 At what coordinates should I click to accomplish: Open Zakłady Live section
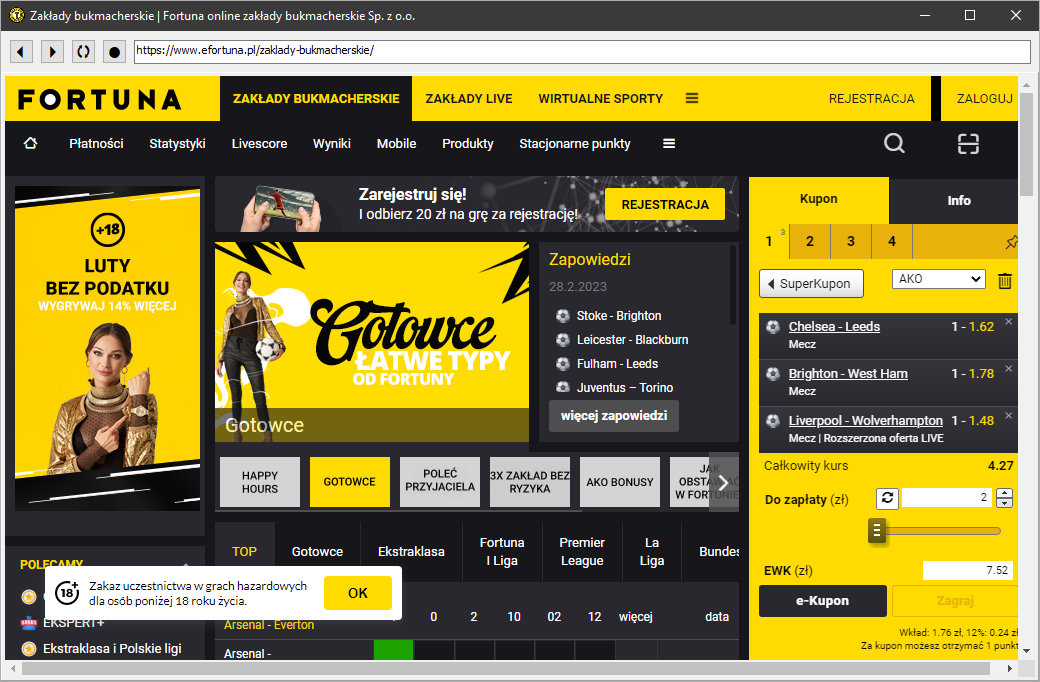(469, 99)
